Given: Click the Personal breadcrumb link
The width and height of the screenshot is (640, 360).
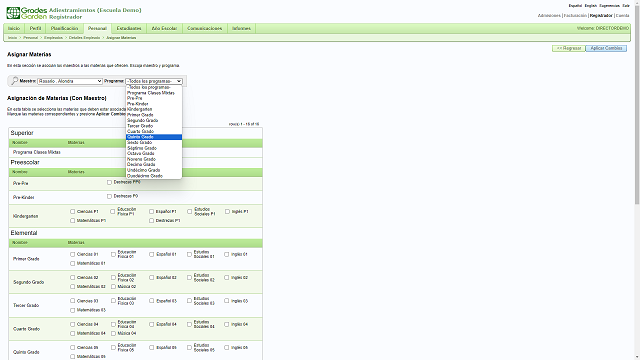Looking at the screenshot, I should pyautogui.click(x=31, y=38).
